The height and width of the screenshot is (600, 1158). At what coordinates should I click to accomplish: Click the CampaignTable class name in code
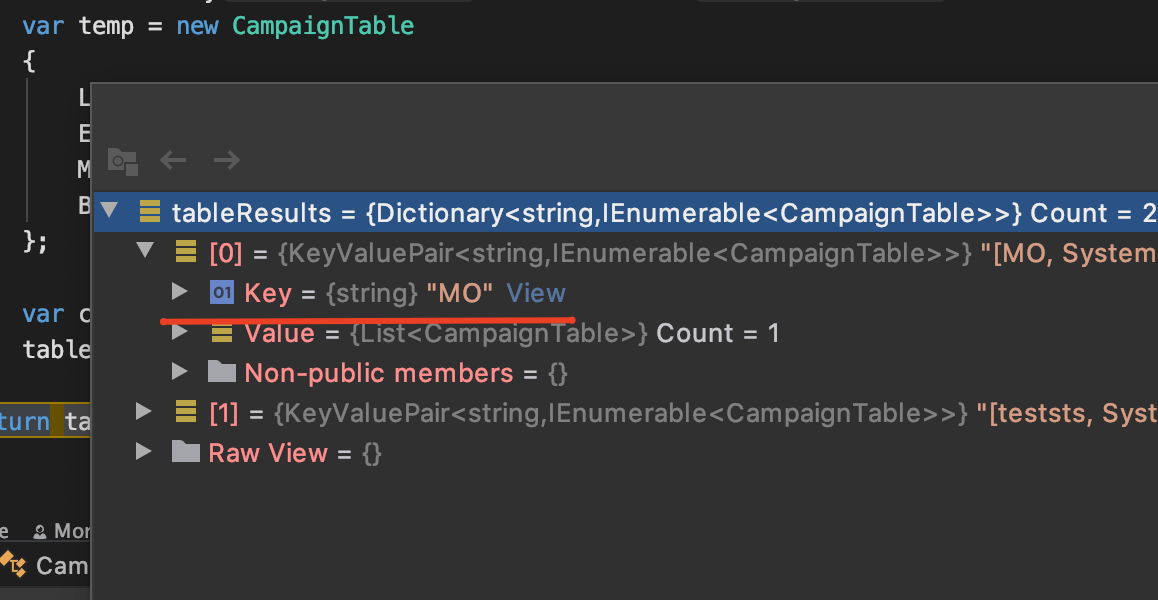323,25
